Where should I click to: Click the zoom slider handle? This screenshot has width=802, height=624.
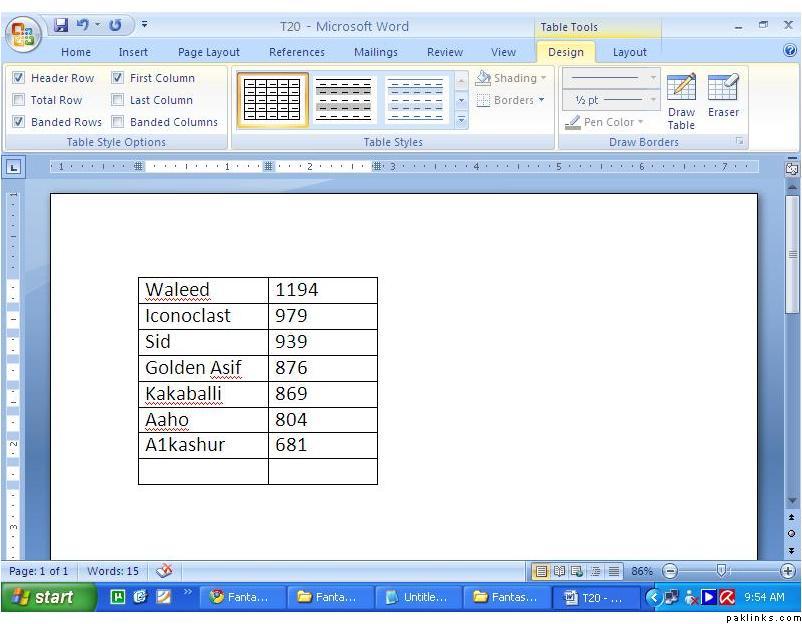click(721, 571)
